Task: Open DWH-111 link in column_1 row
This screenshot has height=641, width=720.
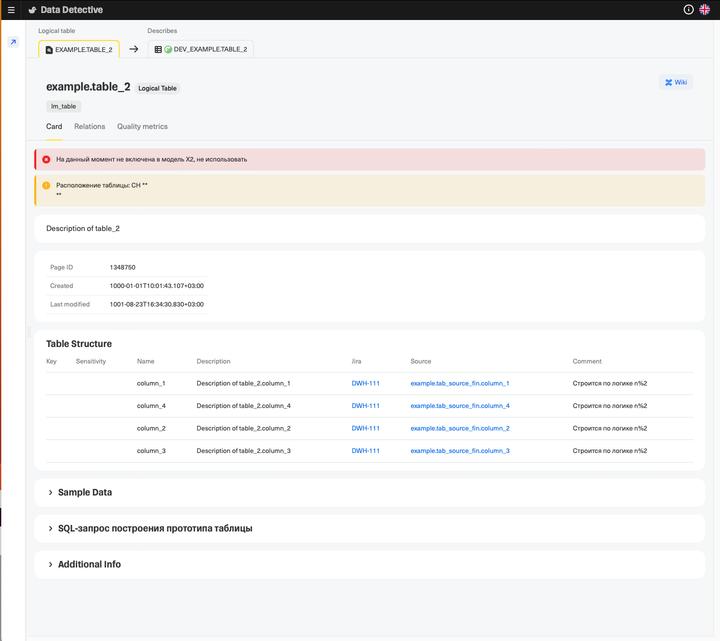Action: [366, 383]
